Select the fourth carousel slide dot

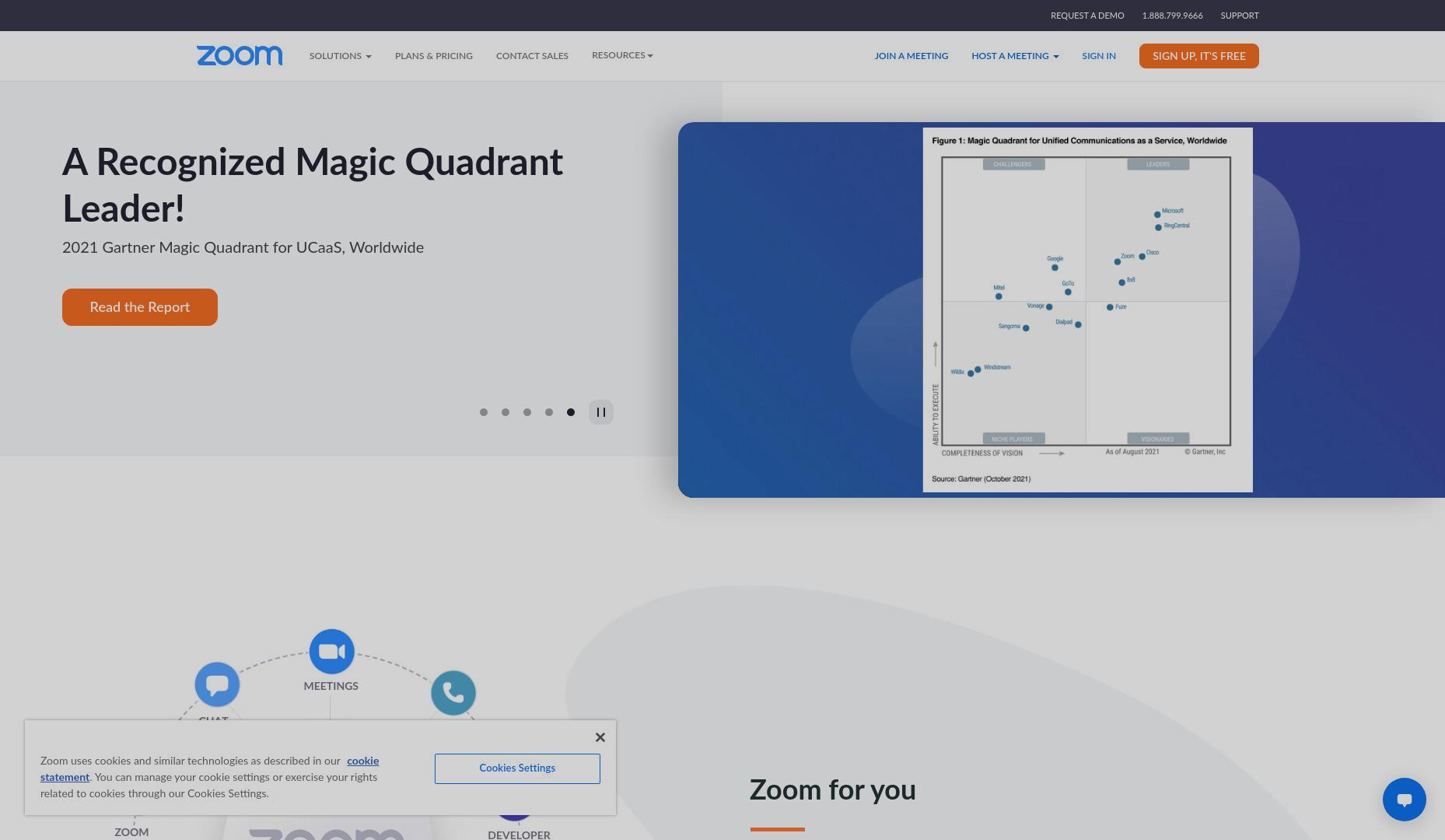click(x=549, y=412)
